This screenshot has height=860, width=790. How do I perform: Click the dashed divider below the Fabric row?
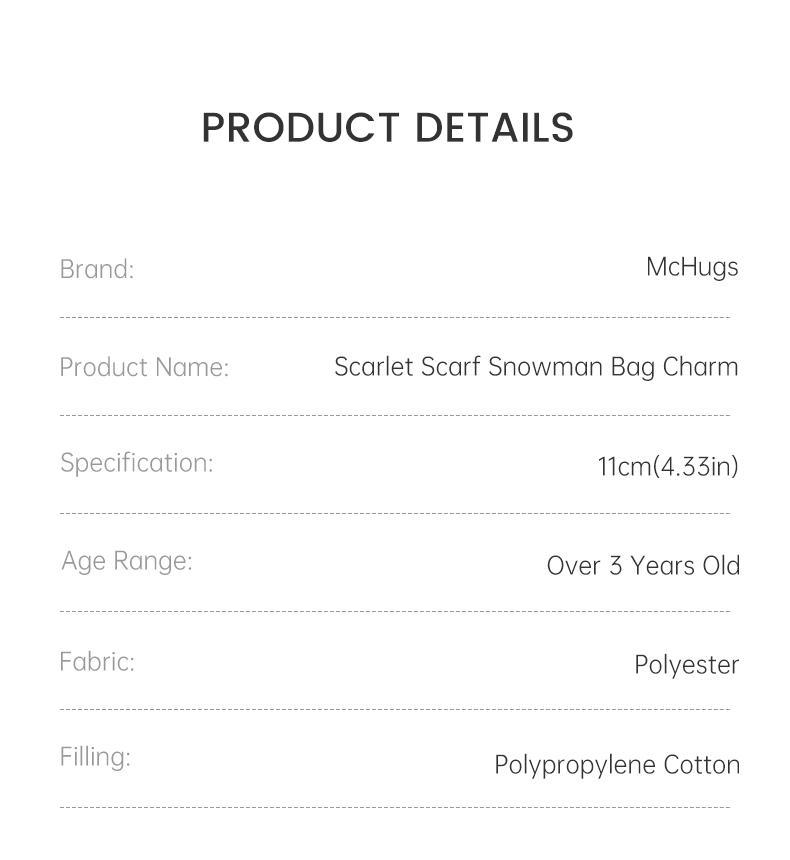395,709
